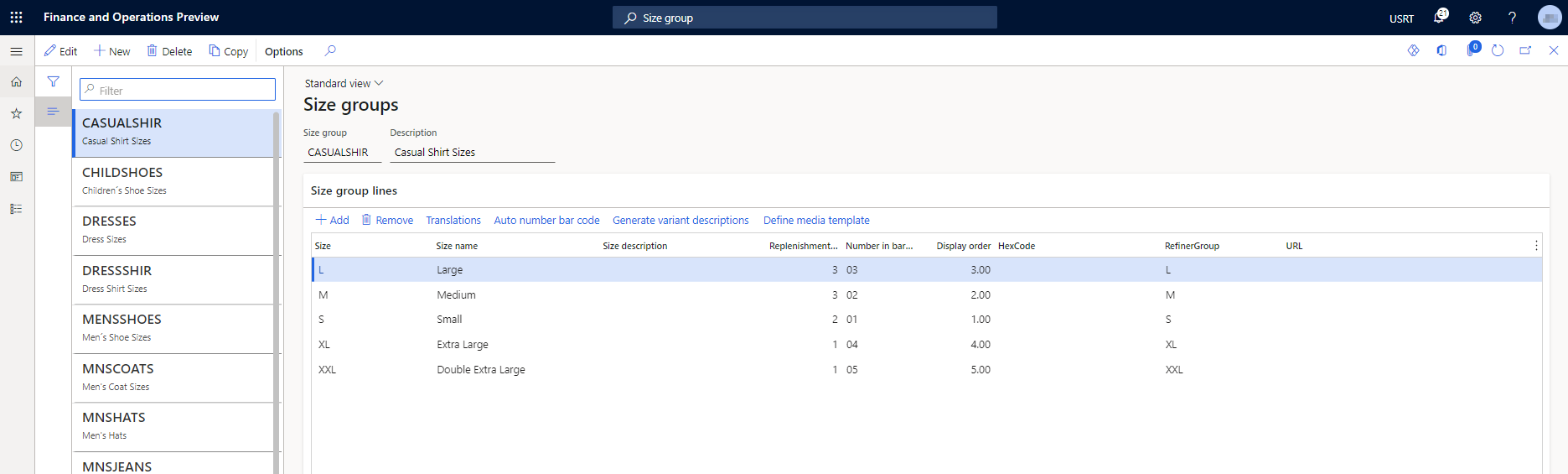The height and width of the screenshot is (474, 1568).
Task: Open notifications bell icon
Action: point(1439,18)
